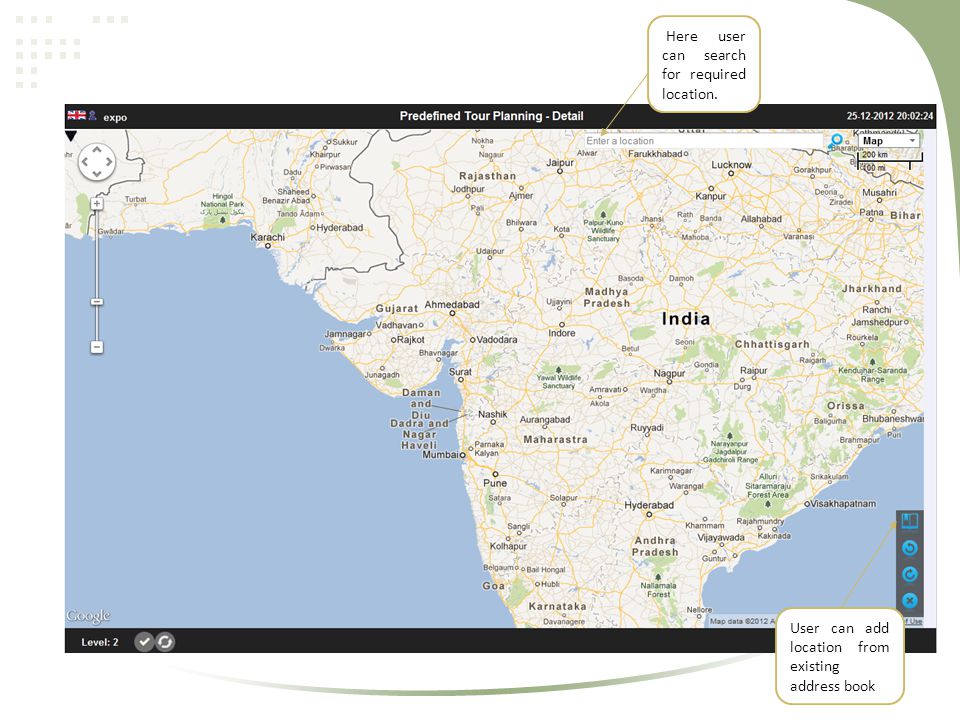Open the address book icon
Viewport: 960px width, 720px height.
pyautogui.click(x=910, y=521)
